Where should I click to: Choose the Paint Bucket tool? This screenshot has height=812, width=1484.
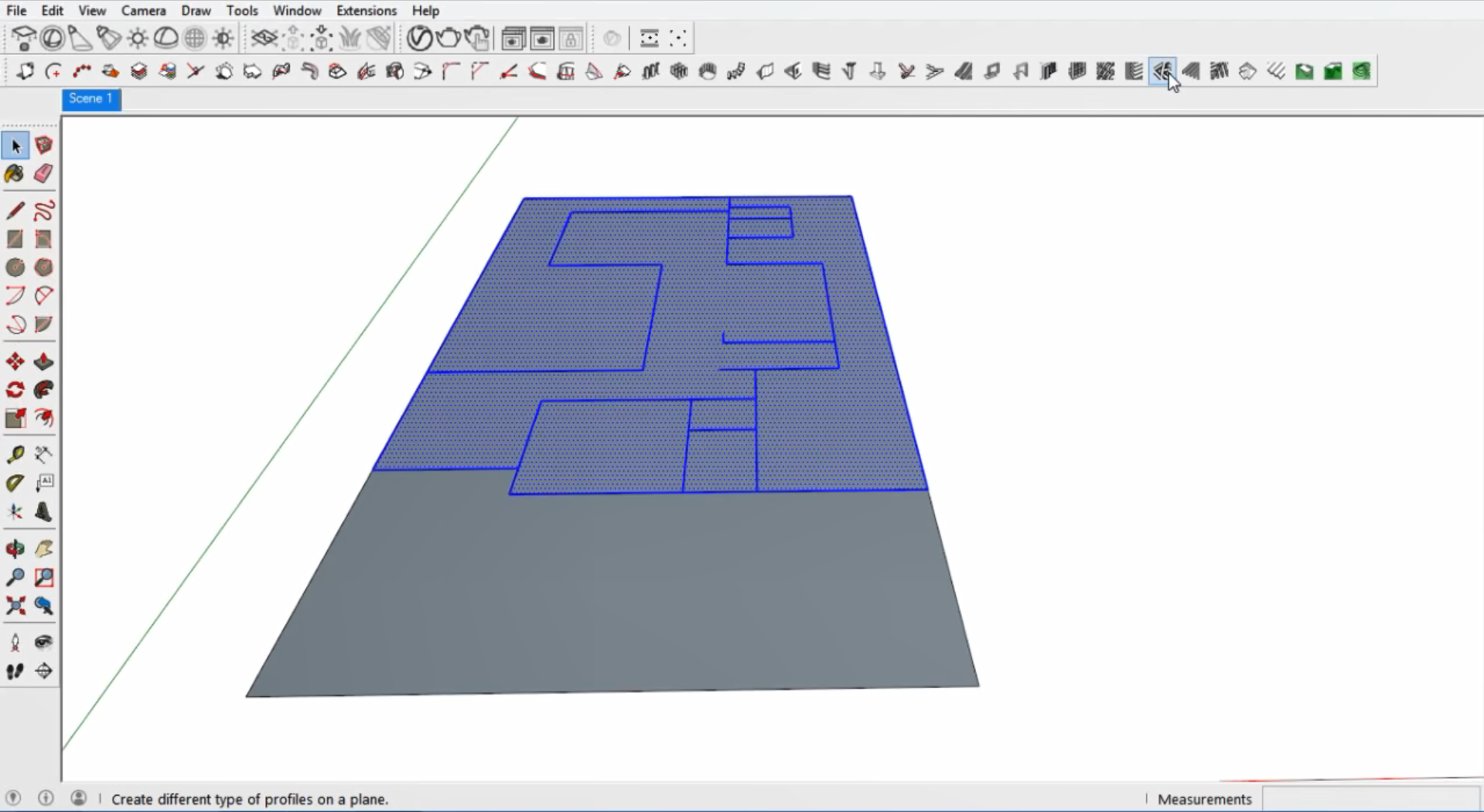[x=15, y=174]
